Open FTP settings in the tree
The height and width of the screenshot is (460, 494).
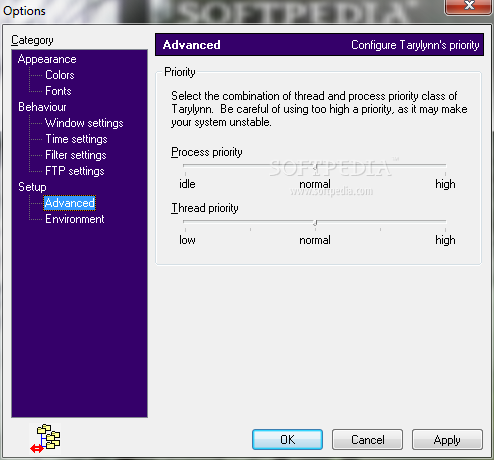point(75,171)
